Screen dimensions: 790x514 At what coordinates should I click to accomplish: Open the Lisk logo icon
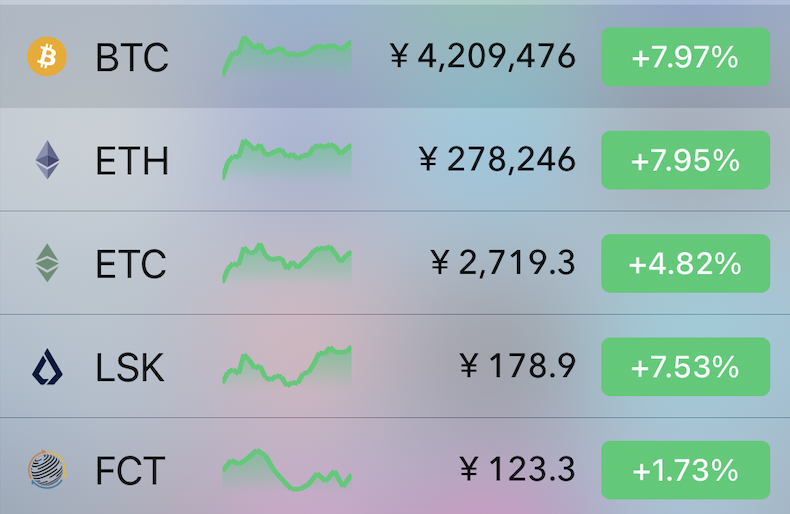tap(47, 366)
